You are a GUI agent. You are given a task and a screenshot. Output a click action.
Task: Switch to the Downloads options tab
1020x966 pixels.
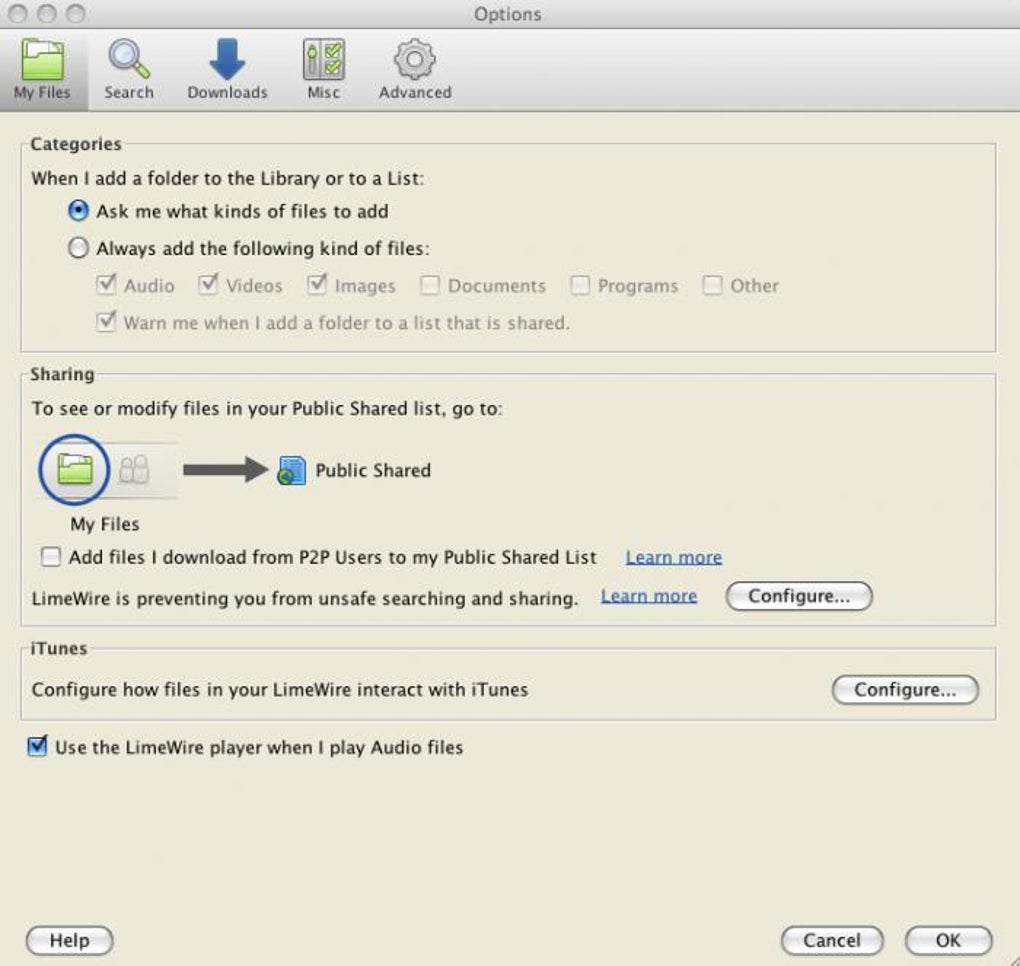[x=227, y=70]
